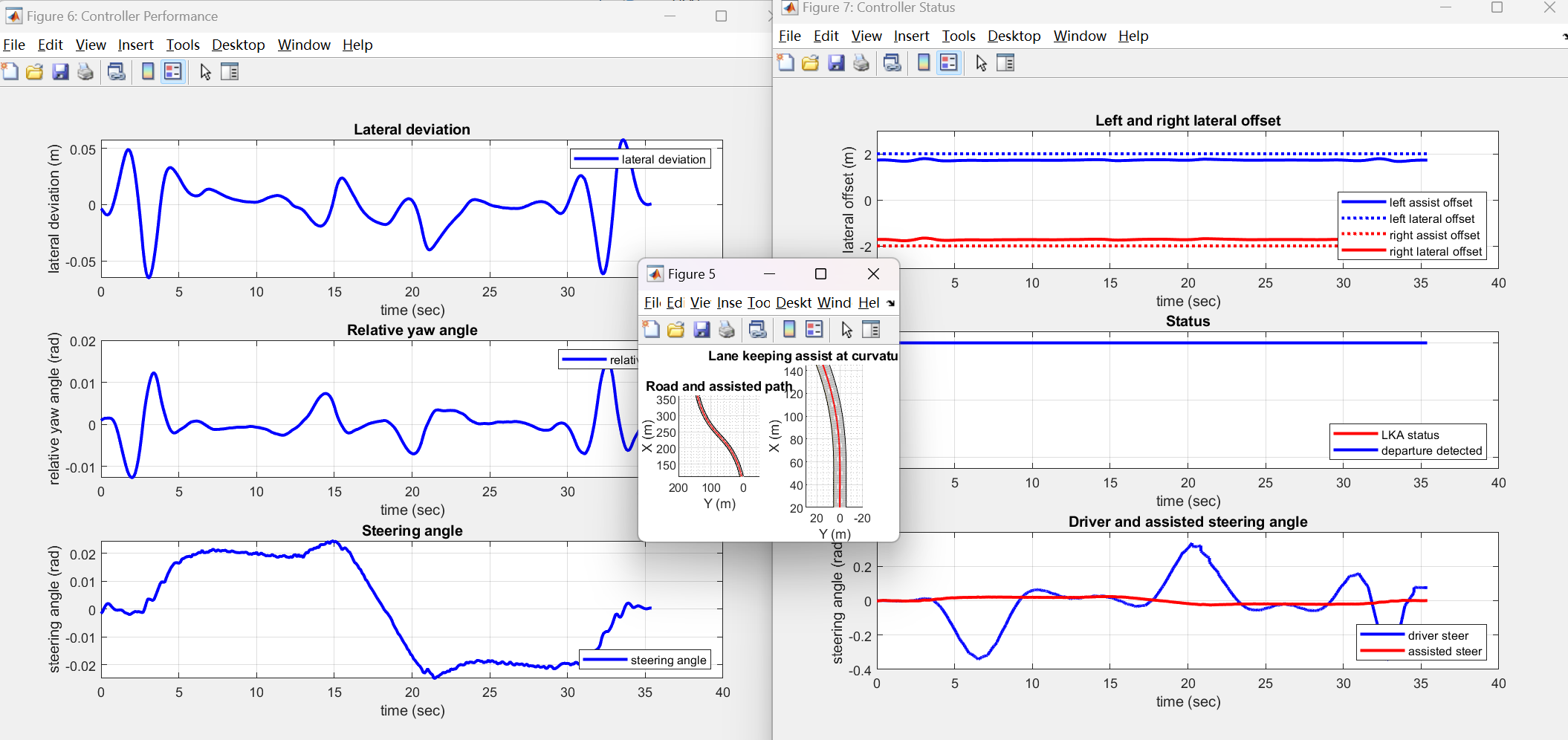1568x740 pixels.
Task: Maximize the Figure 7 window
Action: tap(1497, 7)
